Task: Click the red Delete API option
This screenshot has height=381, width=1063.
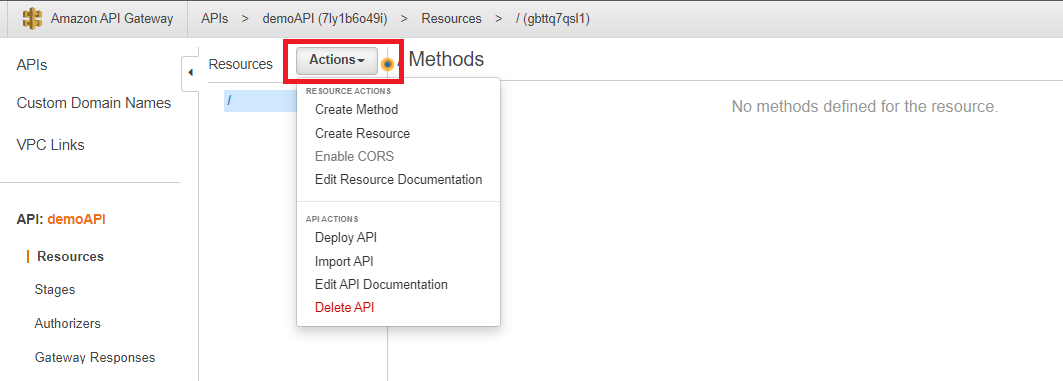Action: pos(345,308)
